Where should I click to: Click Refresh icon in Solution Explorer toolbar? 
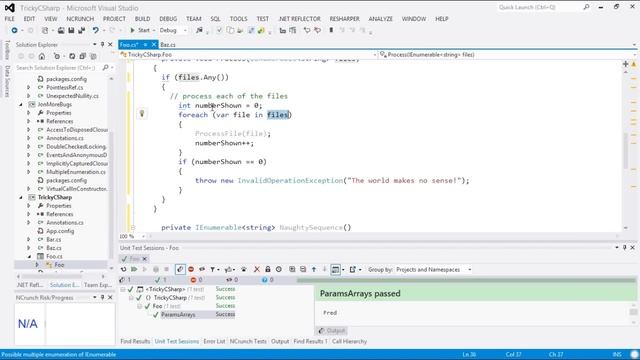point(72,56)
